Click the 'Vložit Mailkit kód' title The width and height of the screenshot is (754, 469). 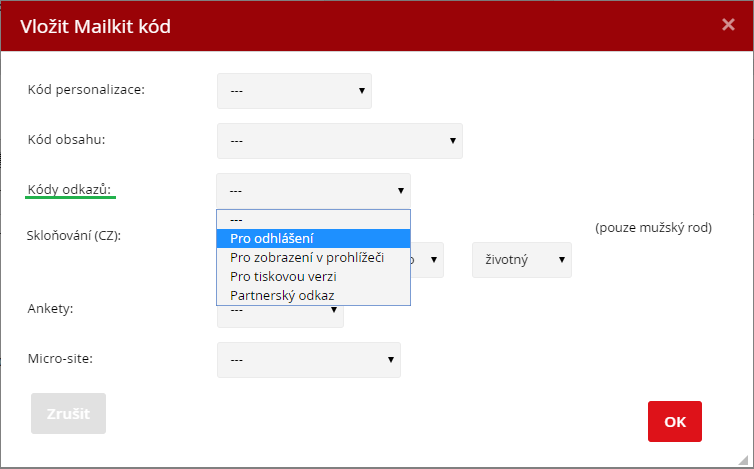95,26
